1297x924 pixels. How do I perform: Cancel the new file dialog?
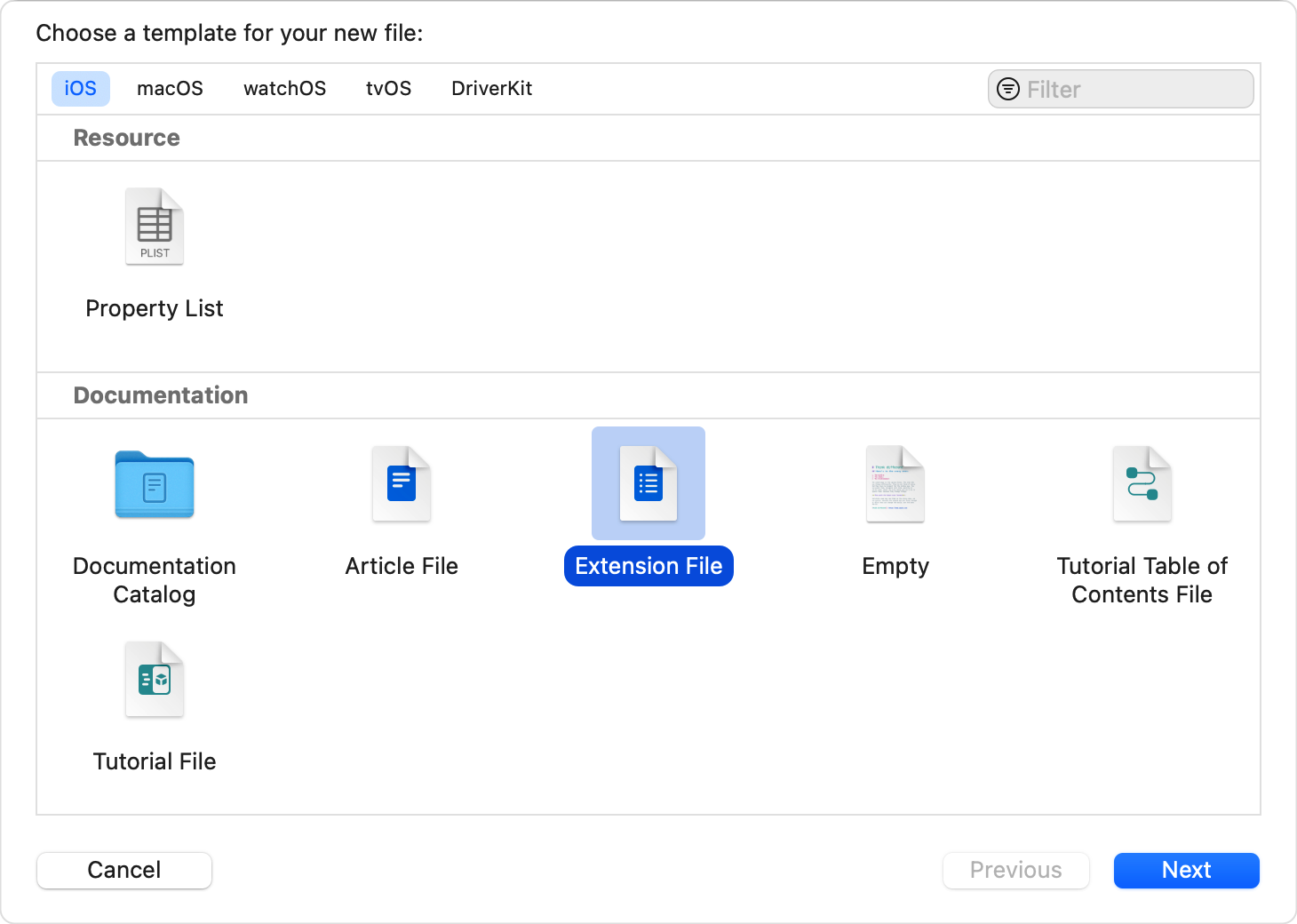coord(124,870)
